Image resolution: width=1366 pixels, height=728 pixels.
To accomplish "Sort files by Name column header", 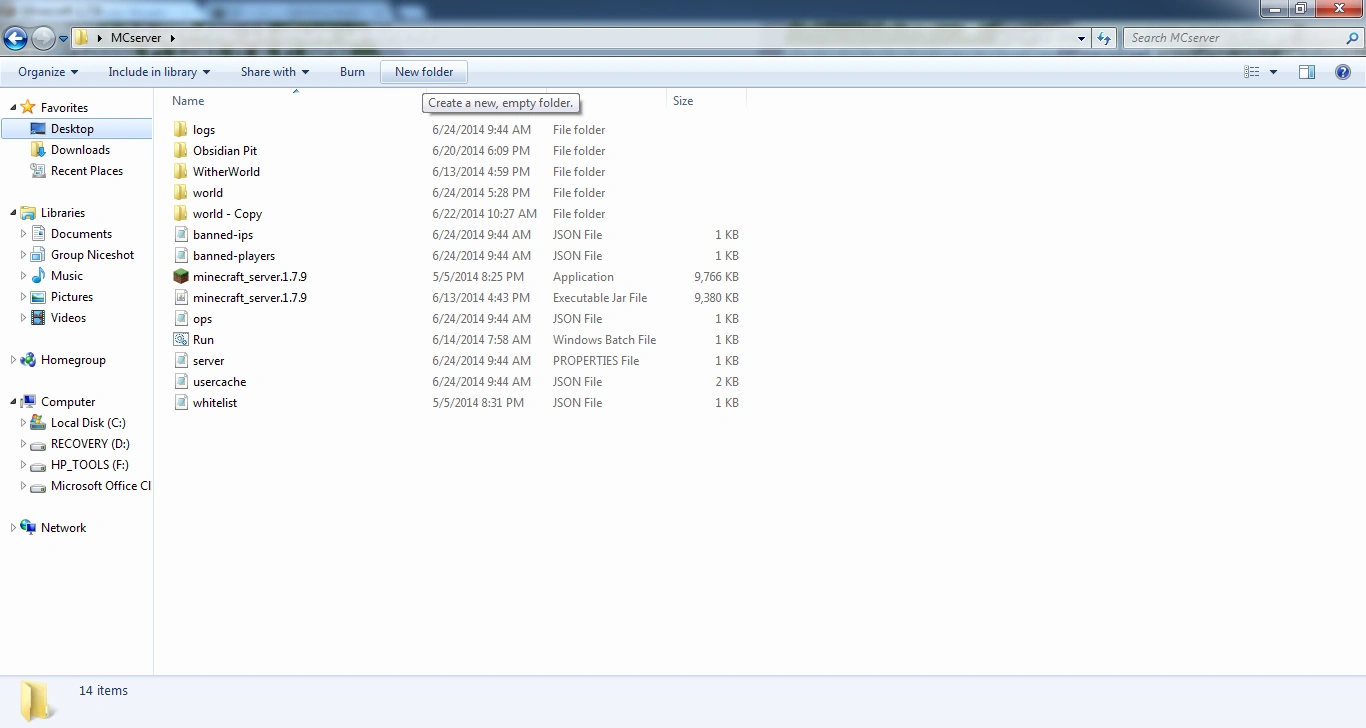I will pyautogui.click(x=188, y=101).
